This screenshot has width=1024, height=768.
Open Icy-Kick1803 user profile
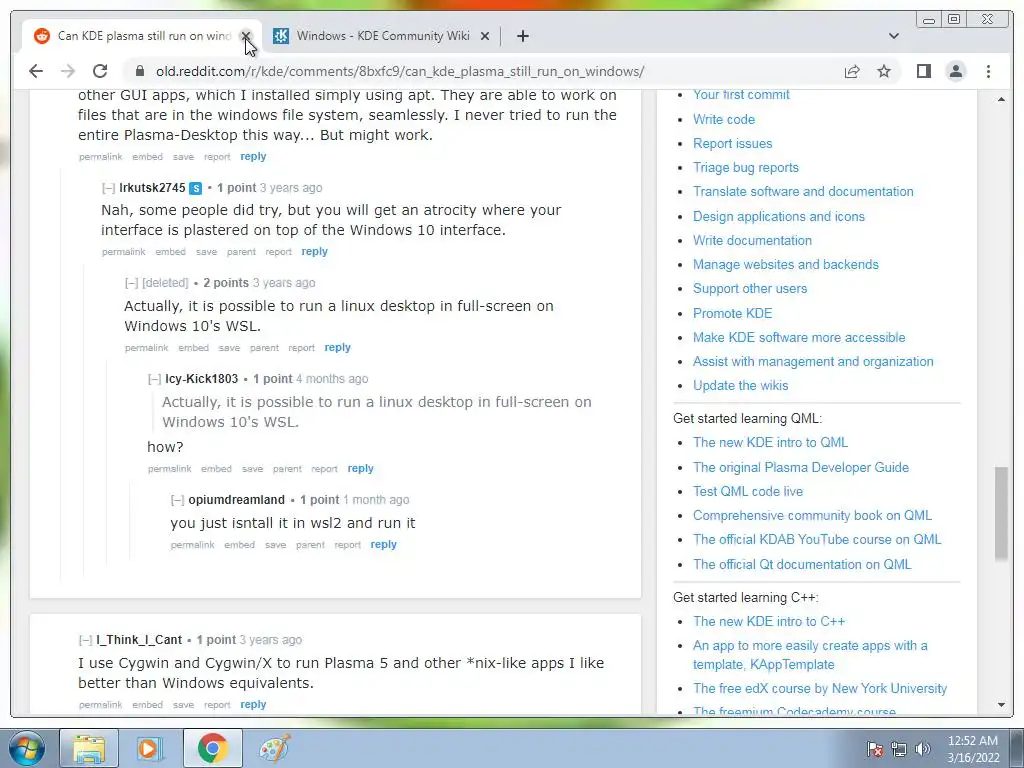pyautogui.click(x=201, y=379)
